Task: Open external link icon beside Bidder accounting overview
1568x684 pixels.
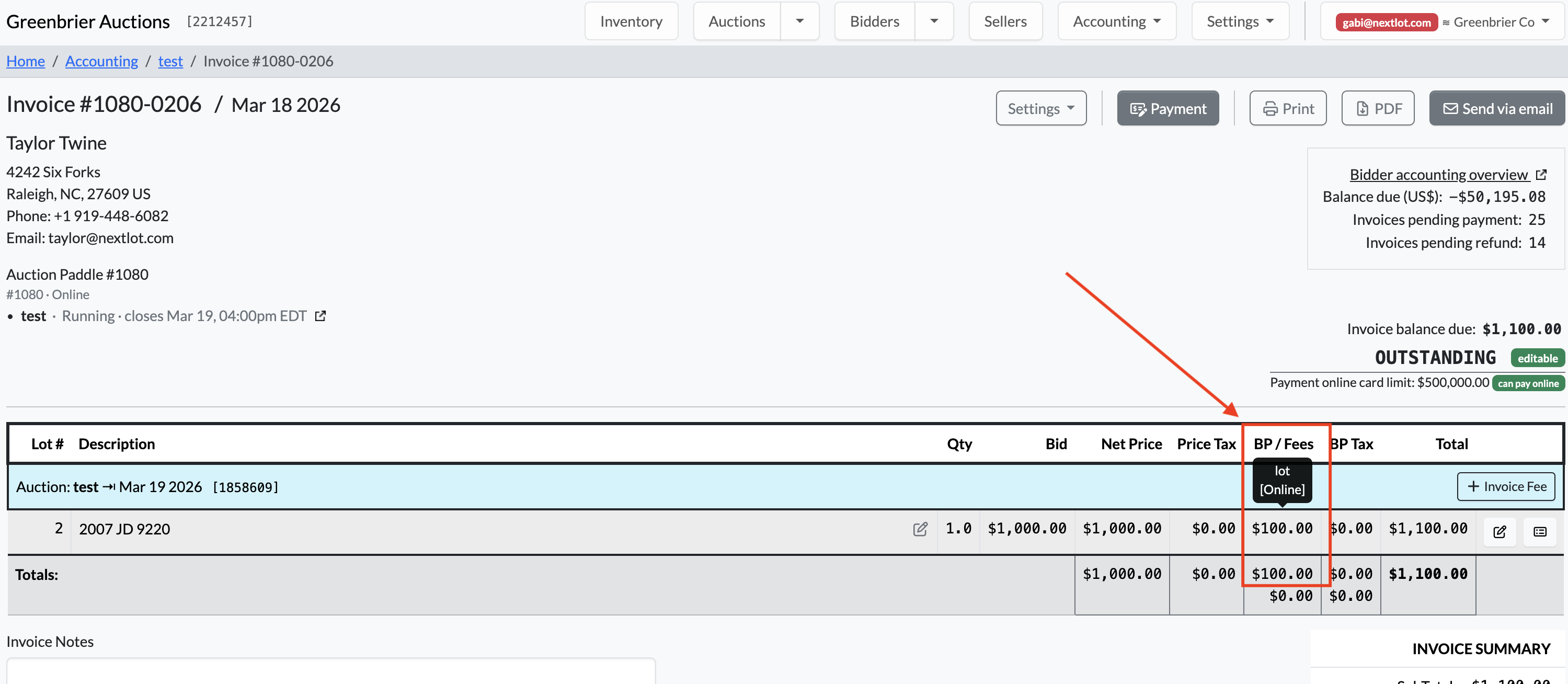Action: pos(1541,175)
